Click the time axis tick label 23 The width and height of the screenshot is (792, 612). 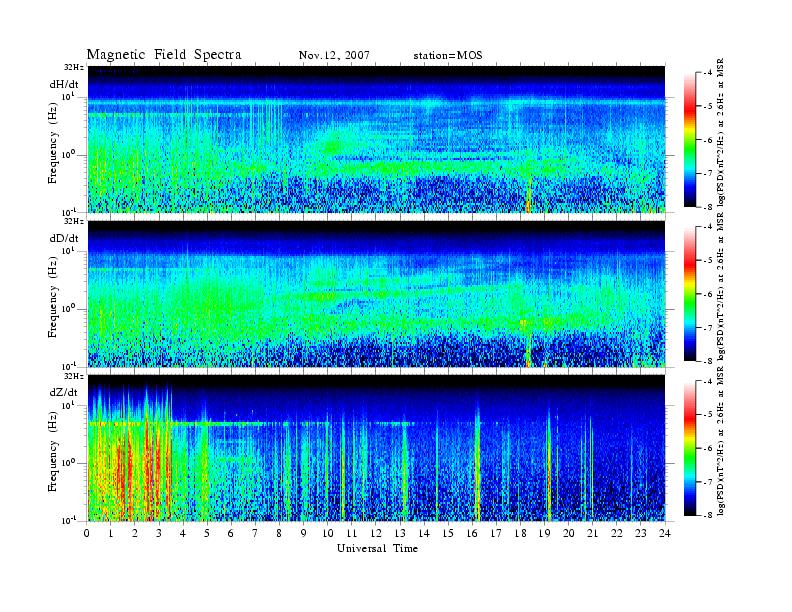pos(641,533)
